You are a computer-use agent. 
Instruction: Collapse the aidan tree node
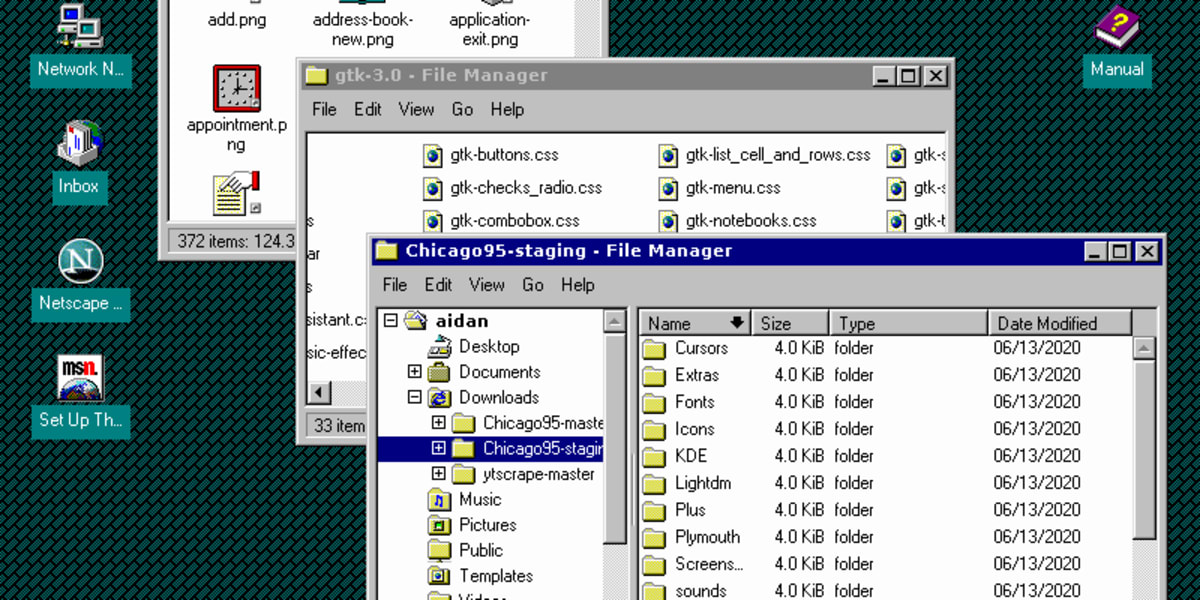point(391,321)
